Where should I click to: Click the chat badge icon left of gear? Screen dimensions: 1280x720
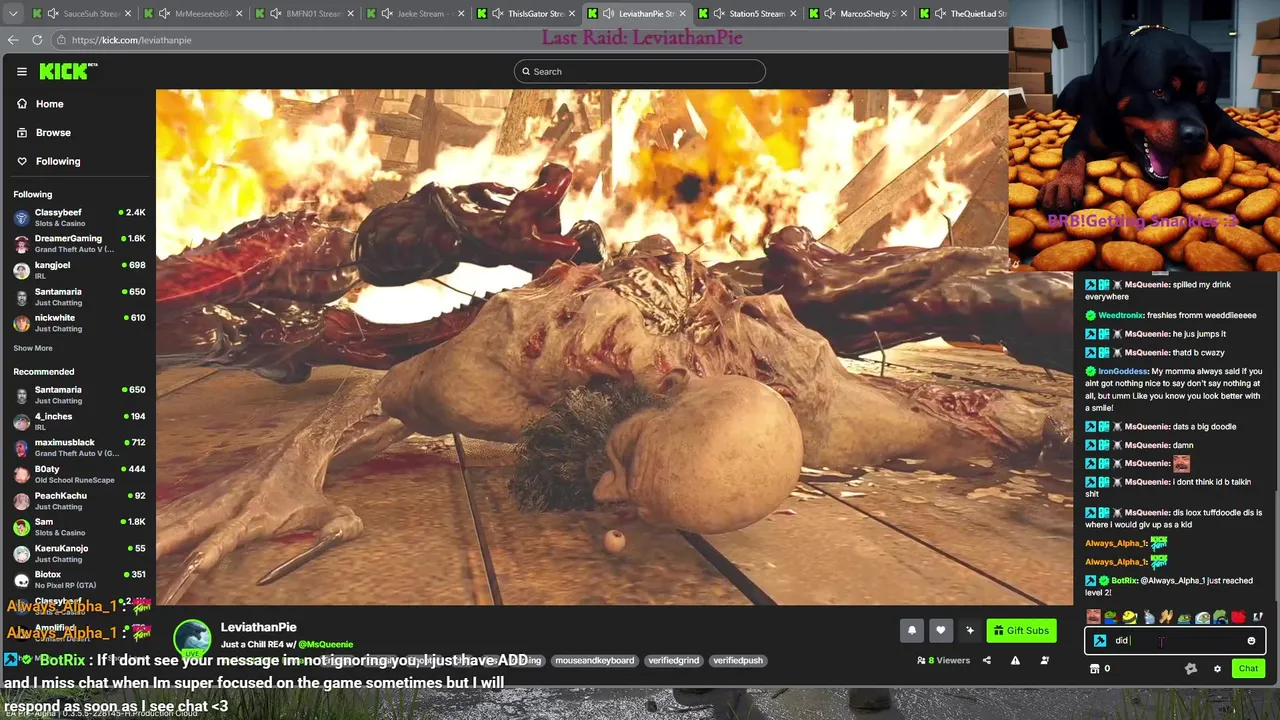[x=1190, y=669]
